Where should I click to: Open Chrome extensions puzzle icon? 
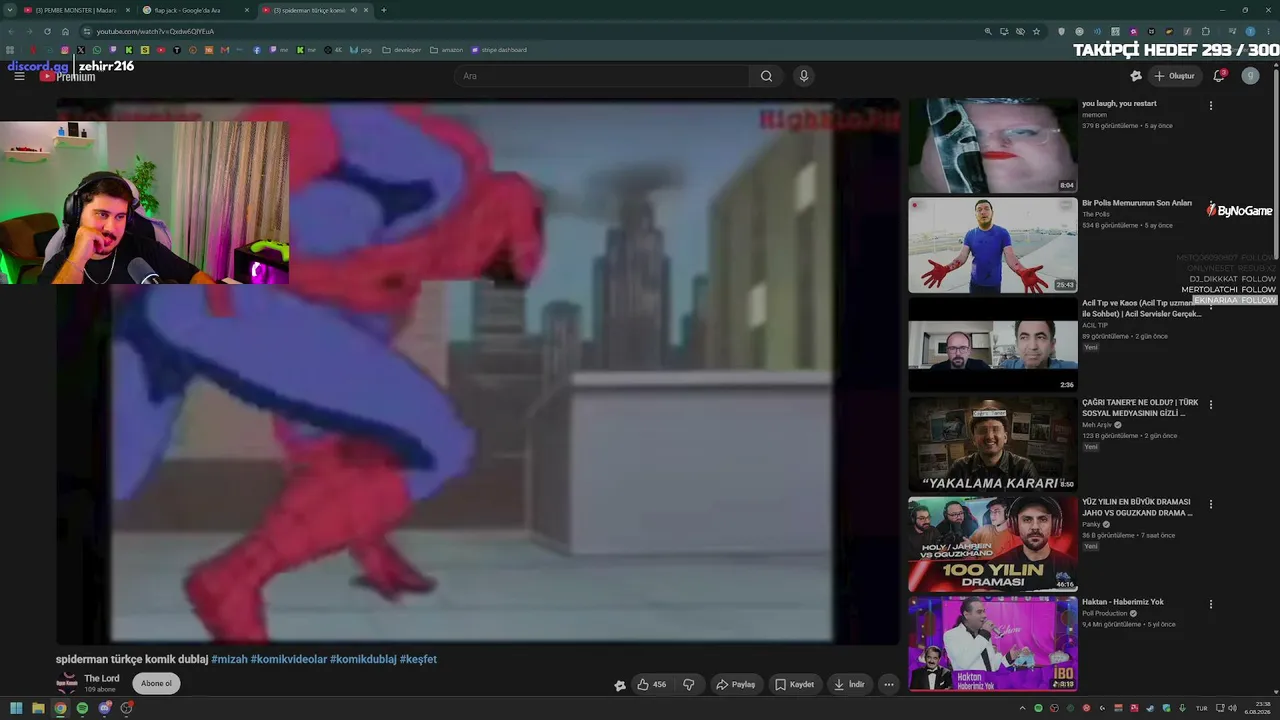(1206, 31)
